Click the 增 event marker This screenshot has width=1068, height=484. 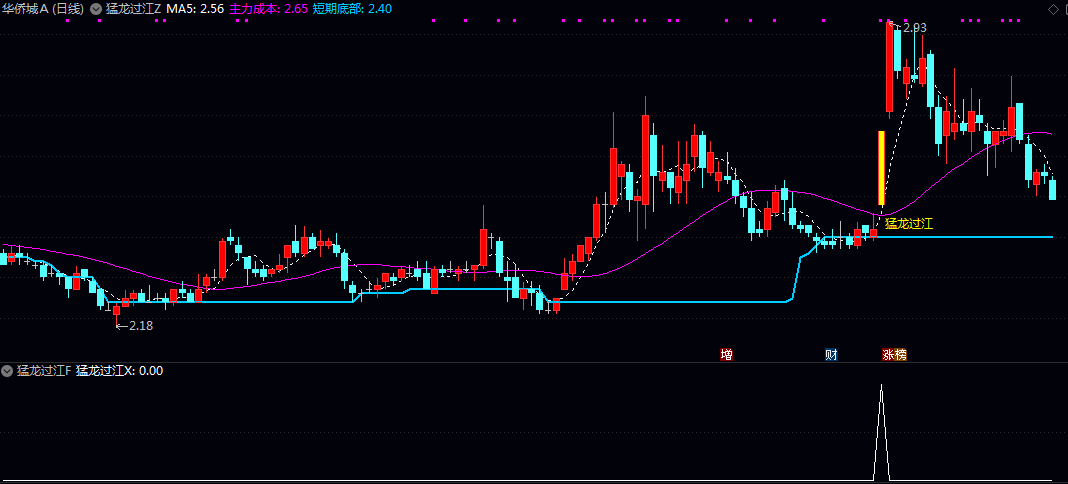pyautogui.click(x=727, y=354)
